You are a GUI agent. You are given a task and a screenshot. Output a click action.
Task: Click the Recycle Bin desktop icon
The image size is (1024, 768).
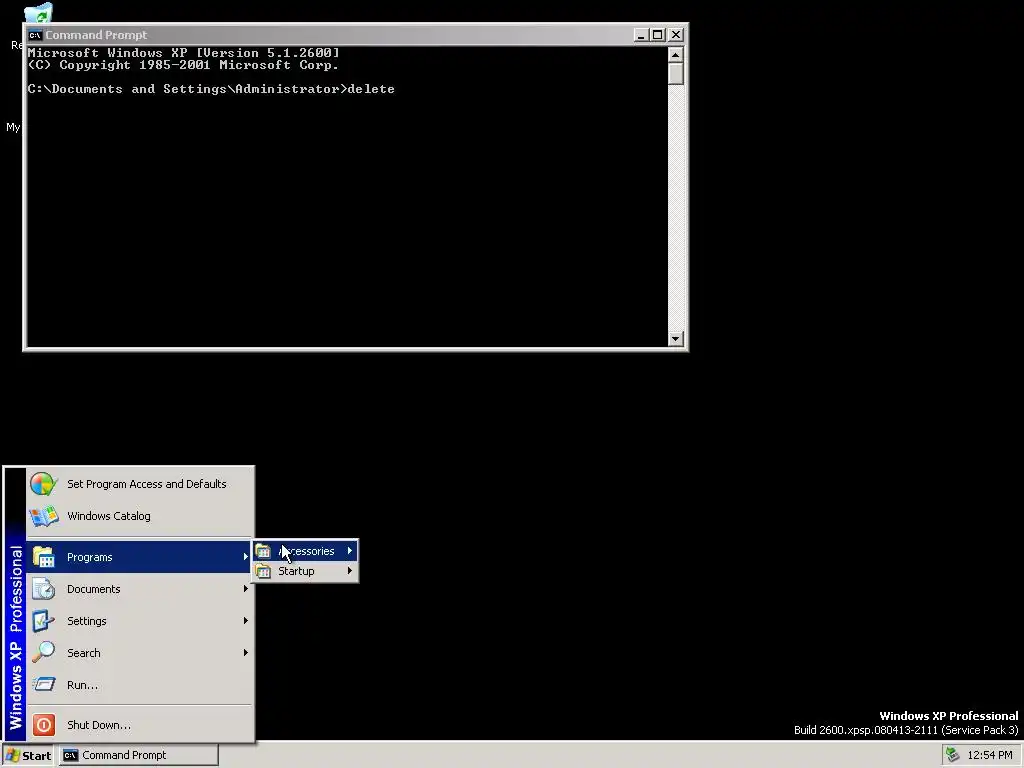pyautogui.click(x=38, y=13)
